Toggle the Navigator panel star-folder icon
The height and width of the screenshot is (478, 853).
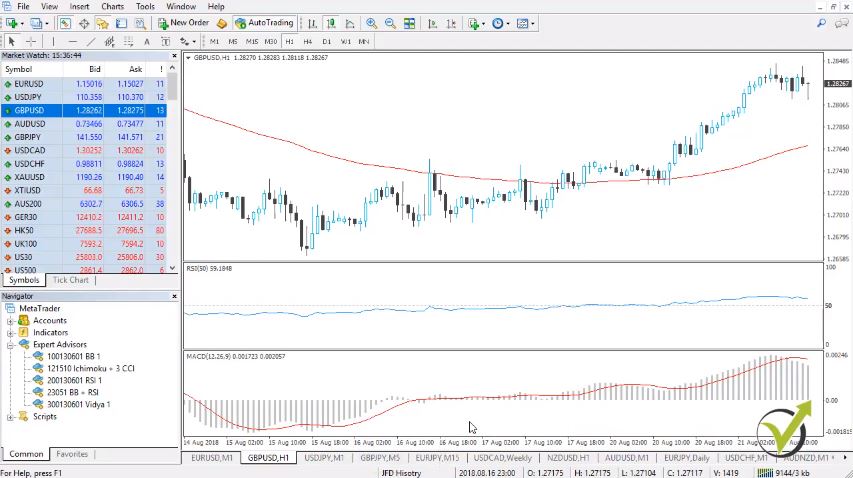click(x=102, y=23)
